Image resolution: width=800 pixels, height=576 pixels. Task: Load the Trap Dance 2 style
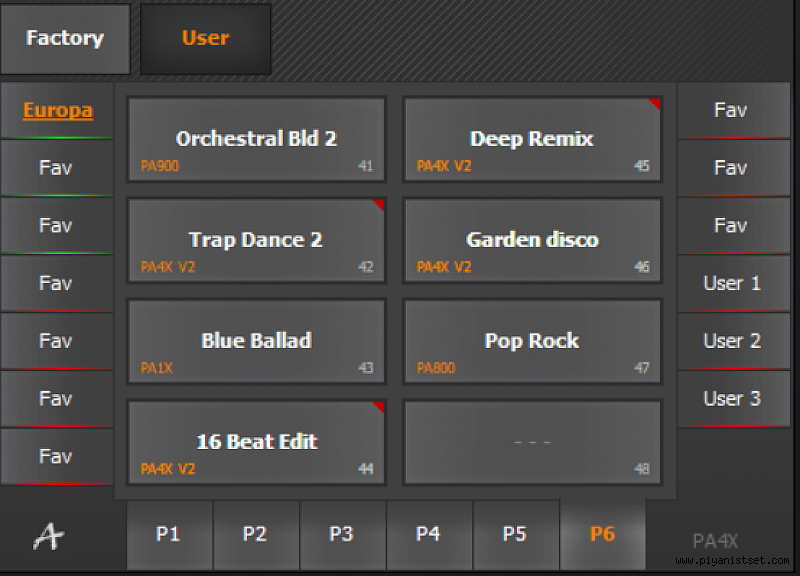[257, 240]
